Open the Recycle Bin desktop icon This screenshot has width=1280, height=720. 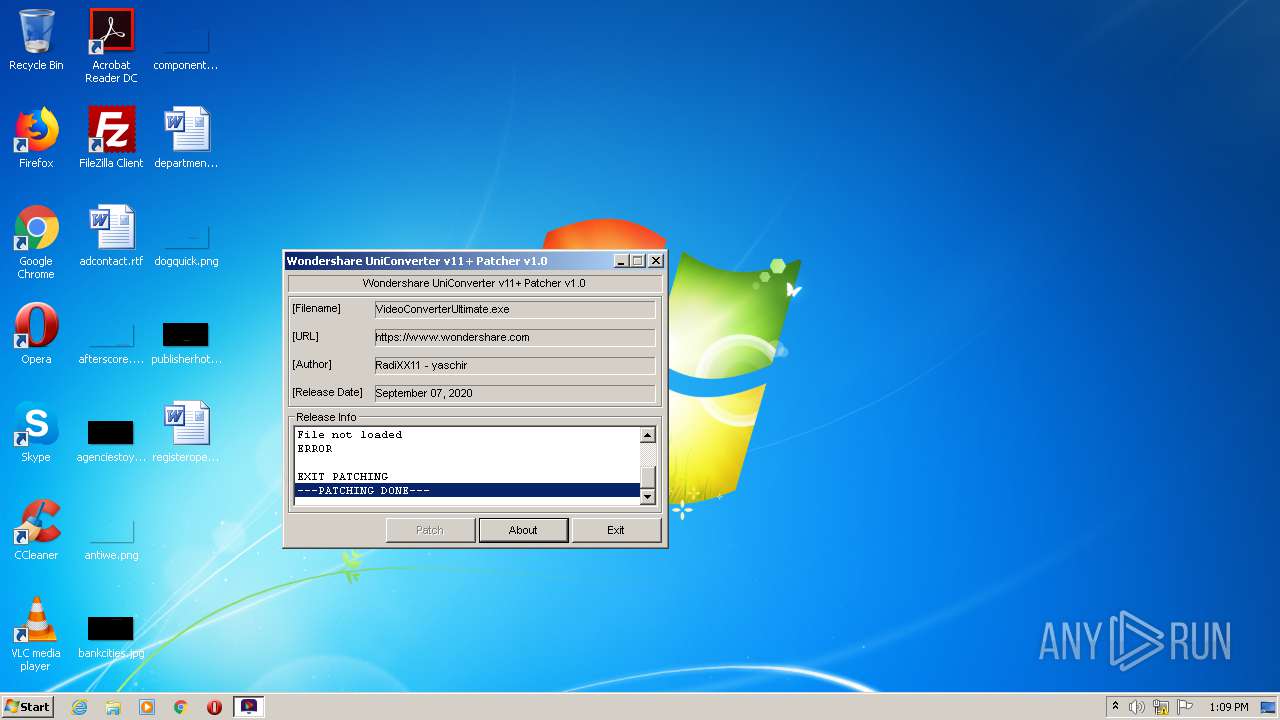pyautogui.click(x=36, y=40)
